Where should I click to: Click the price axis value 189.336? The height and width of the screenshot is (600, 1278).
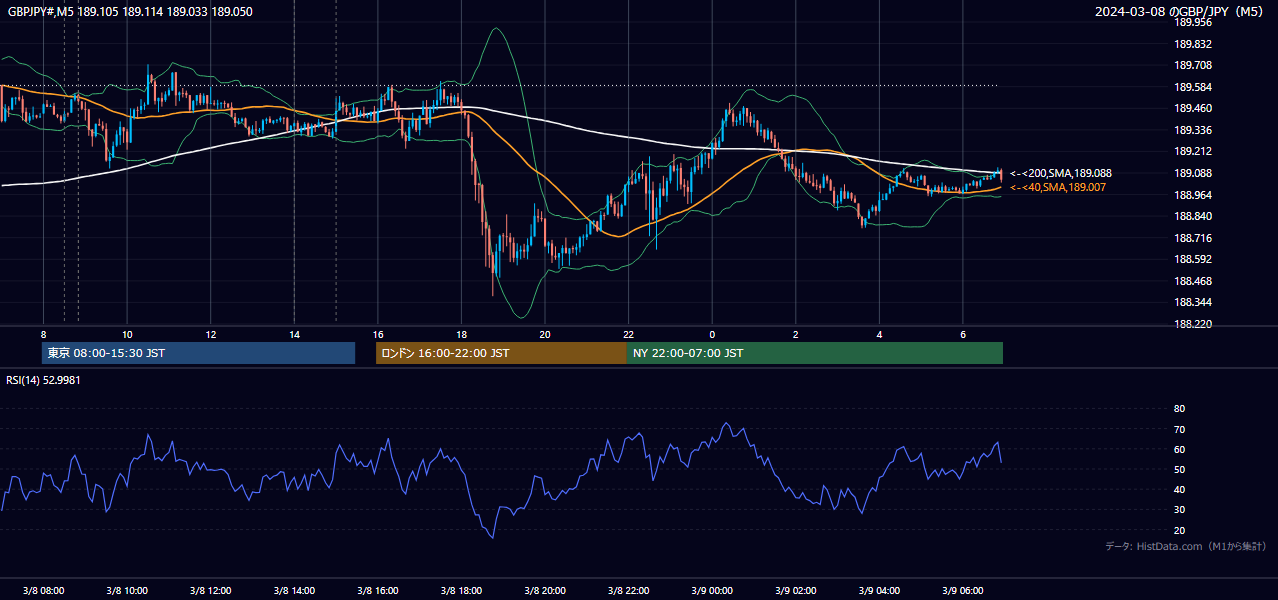1193,130
